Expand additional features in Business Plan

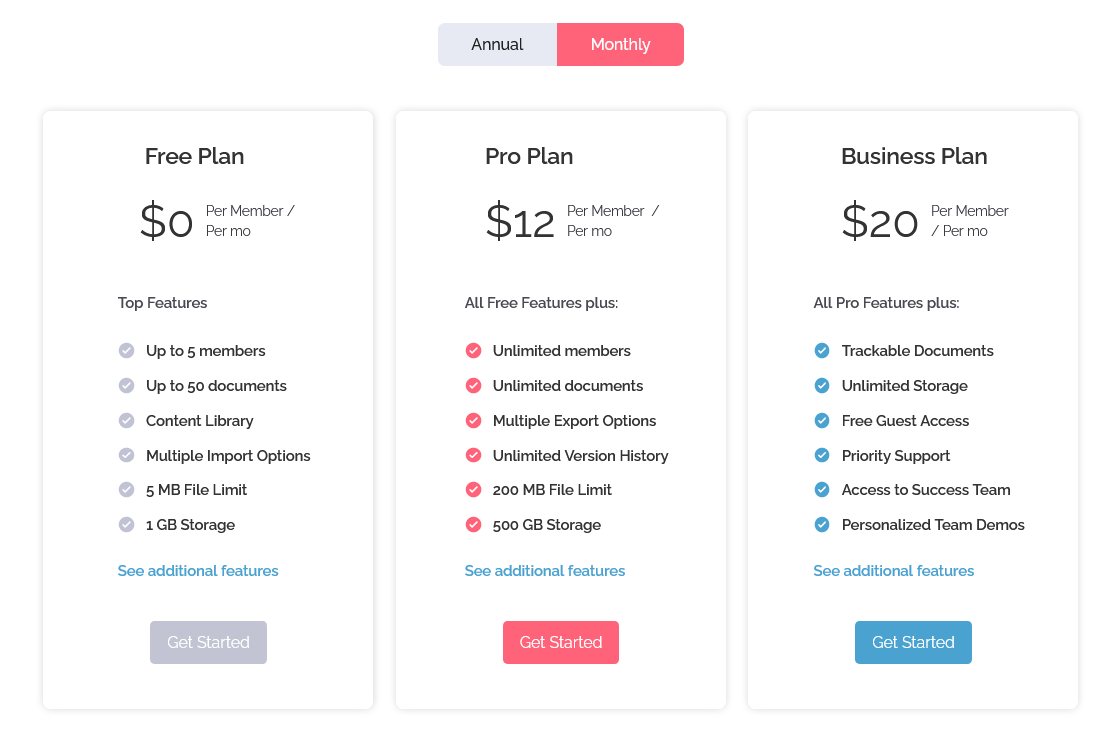click(x=894, y=571)
